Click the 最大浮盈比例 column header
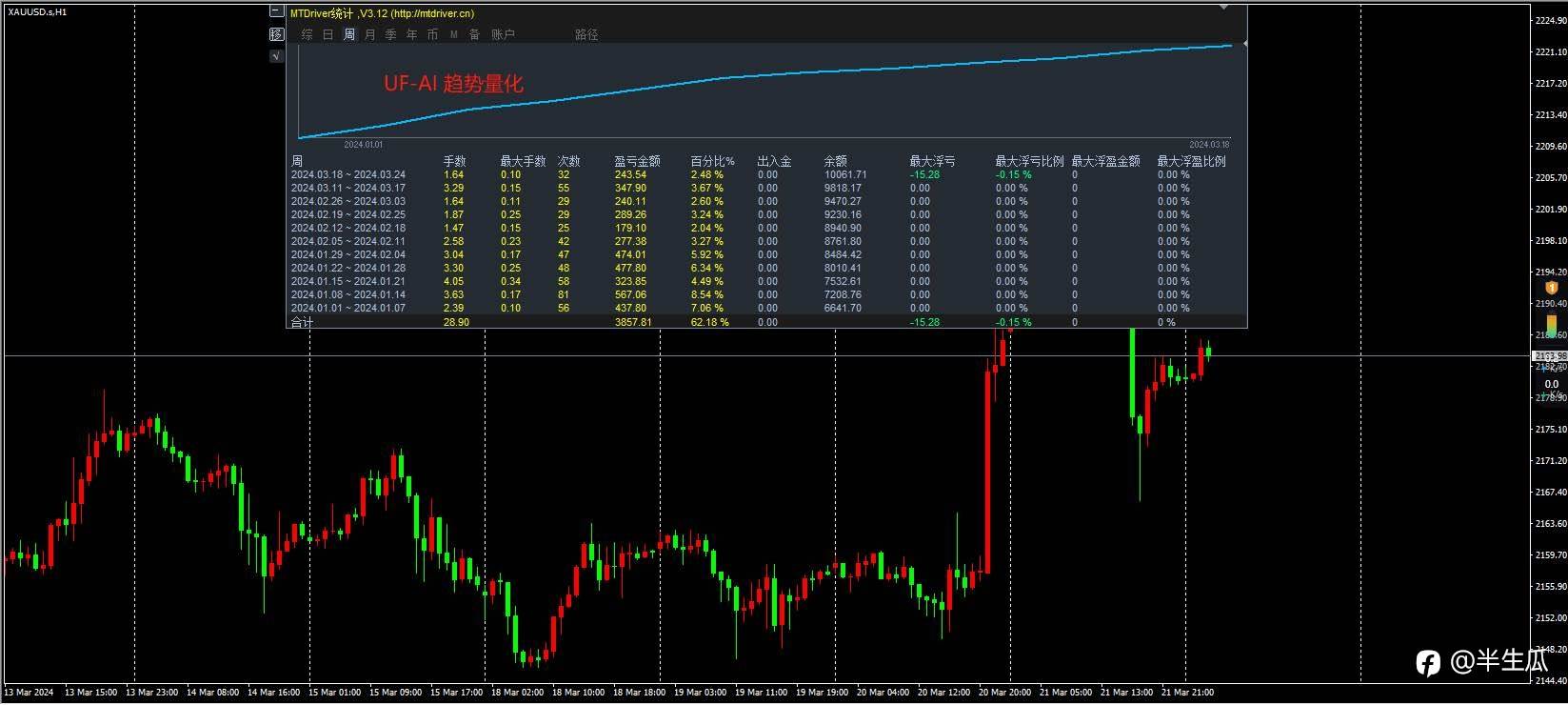Screen dimensions: 1568x705 pyautogui.click(x=1191, y=161)
